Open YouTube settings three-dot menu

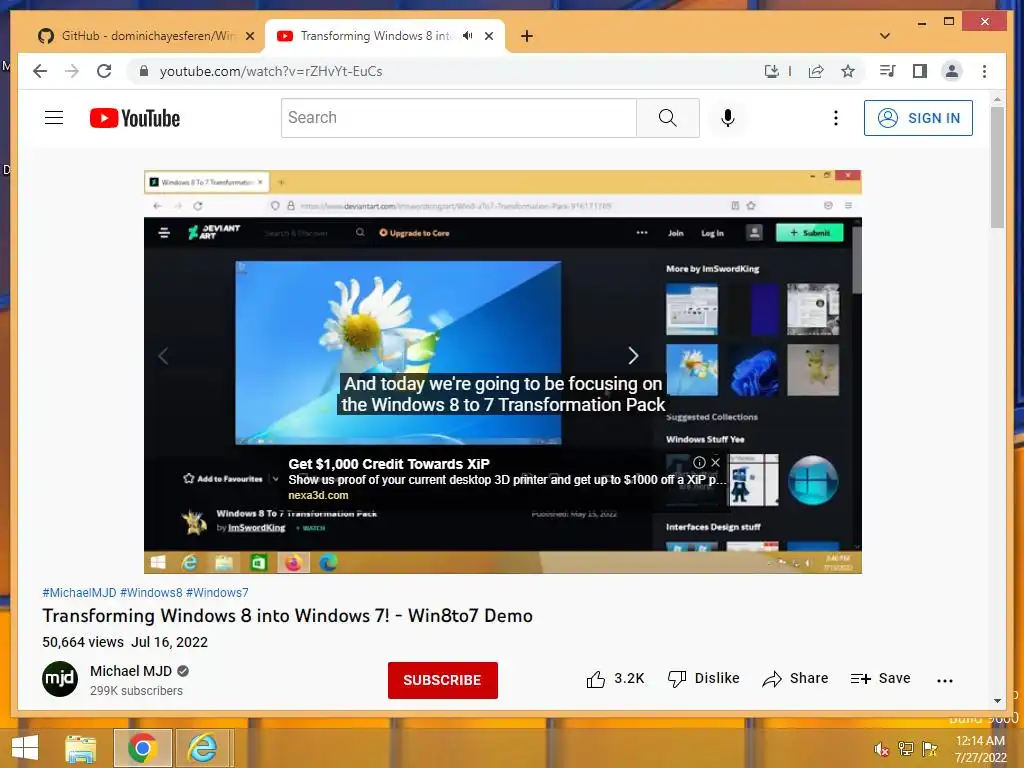[x=835, y=118]
